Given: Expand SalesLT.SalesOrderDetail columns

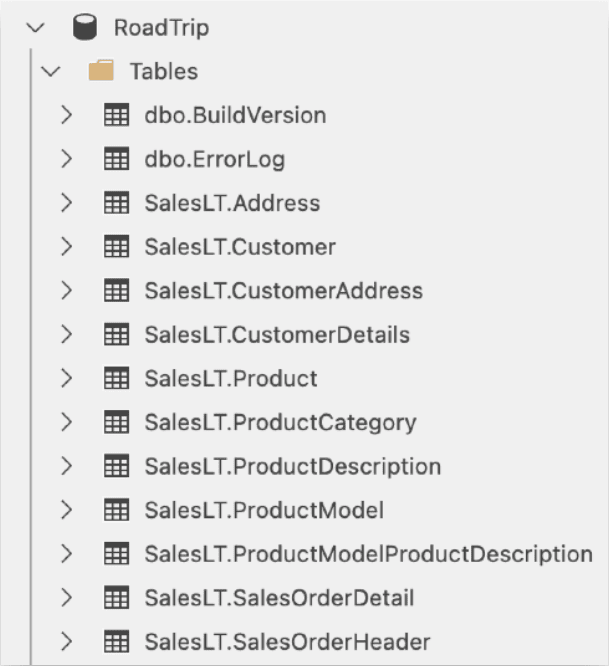Looking at the screenshot, I should 66,598.
